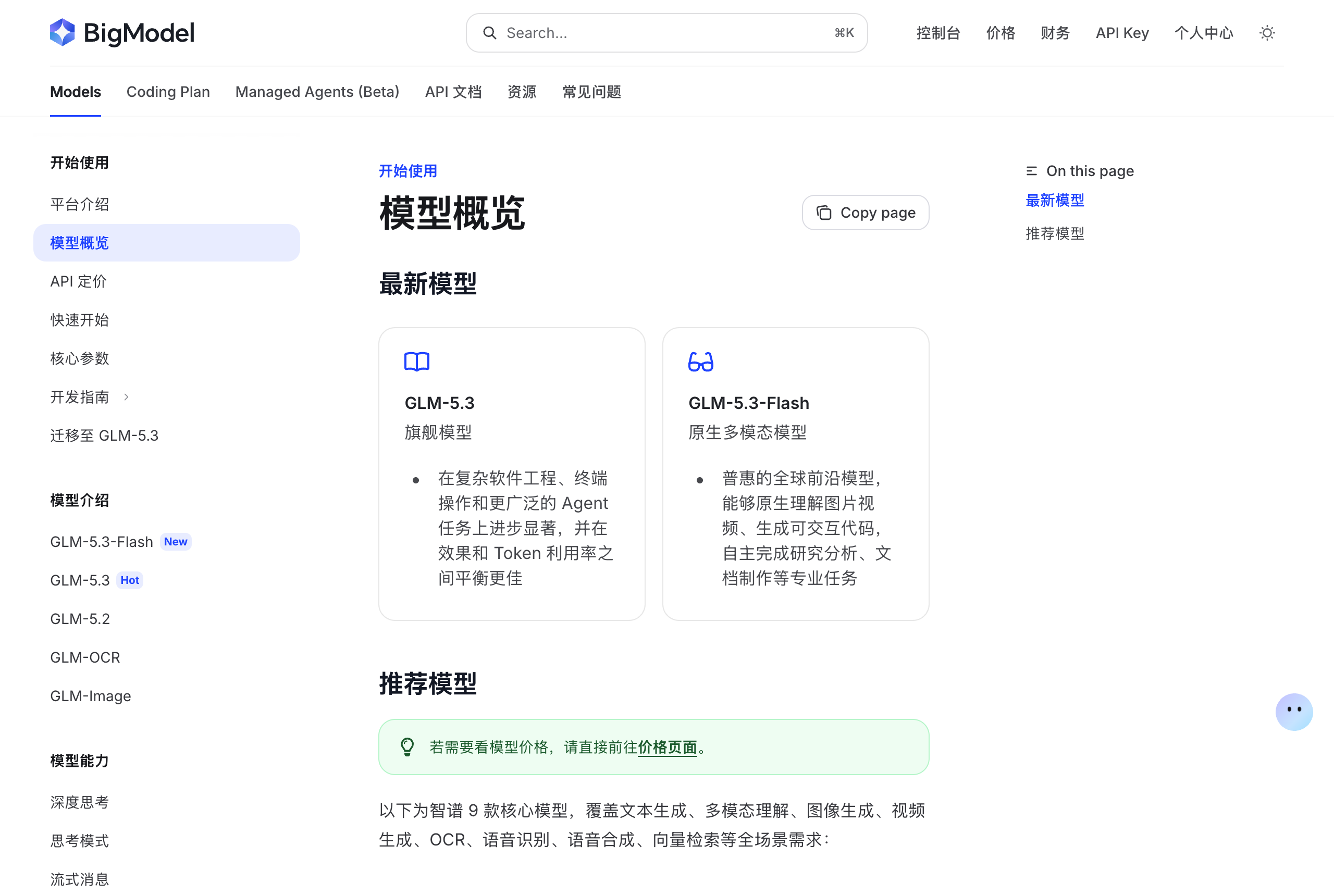Click the New badge beside GLM-5.3-Flash
The height and width of the screenshot is (896, 1334).
176,542
